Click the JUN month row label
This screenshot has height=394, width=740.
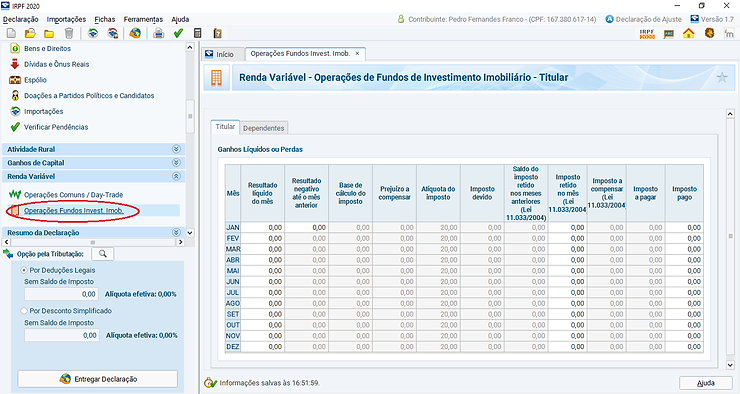click(x=233, y=282)
